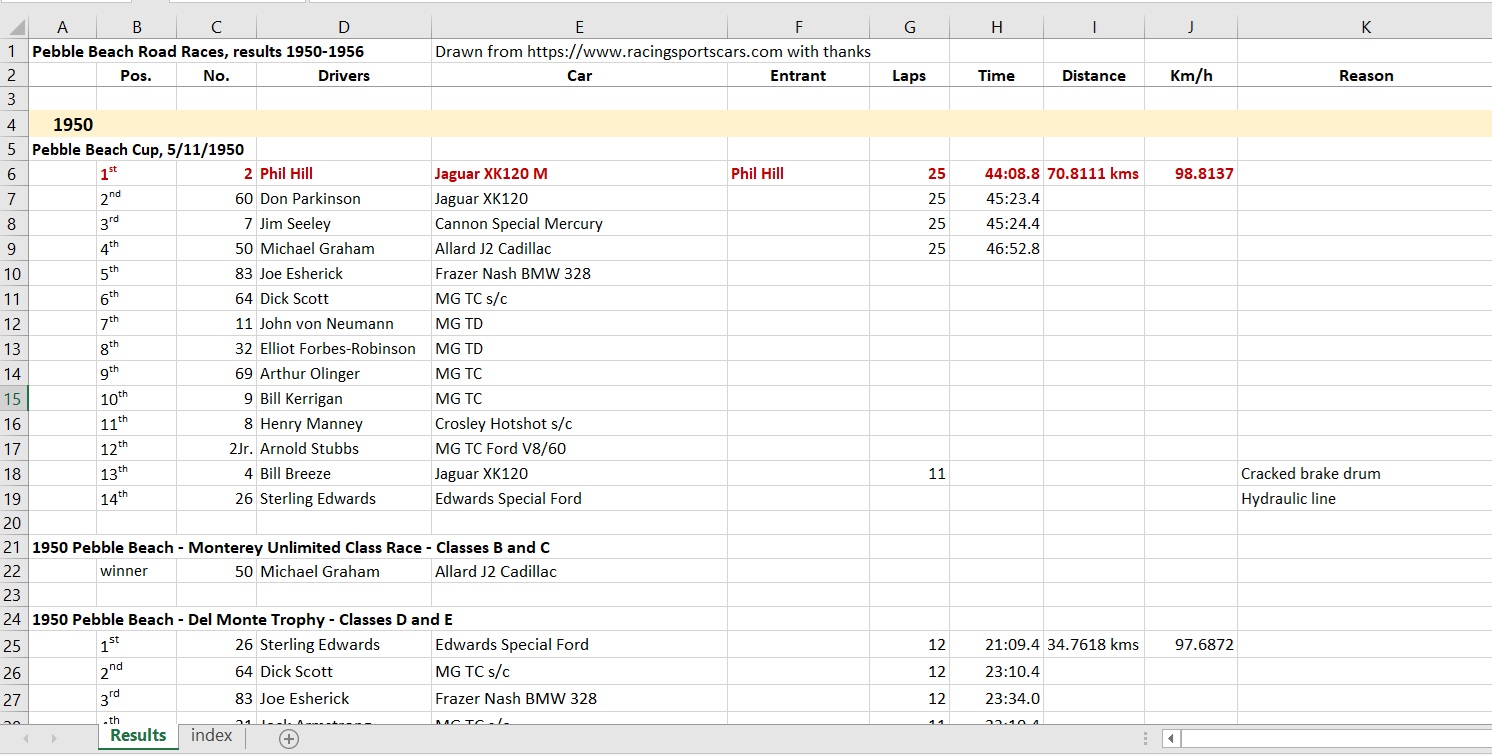Image resolution: width=1492 pixels, height=755 pixels.
Task: Click 'Arthur Olinger' driver cell
Action: (x=344, y=373)
